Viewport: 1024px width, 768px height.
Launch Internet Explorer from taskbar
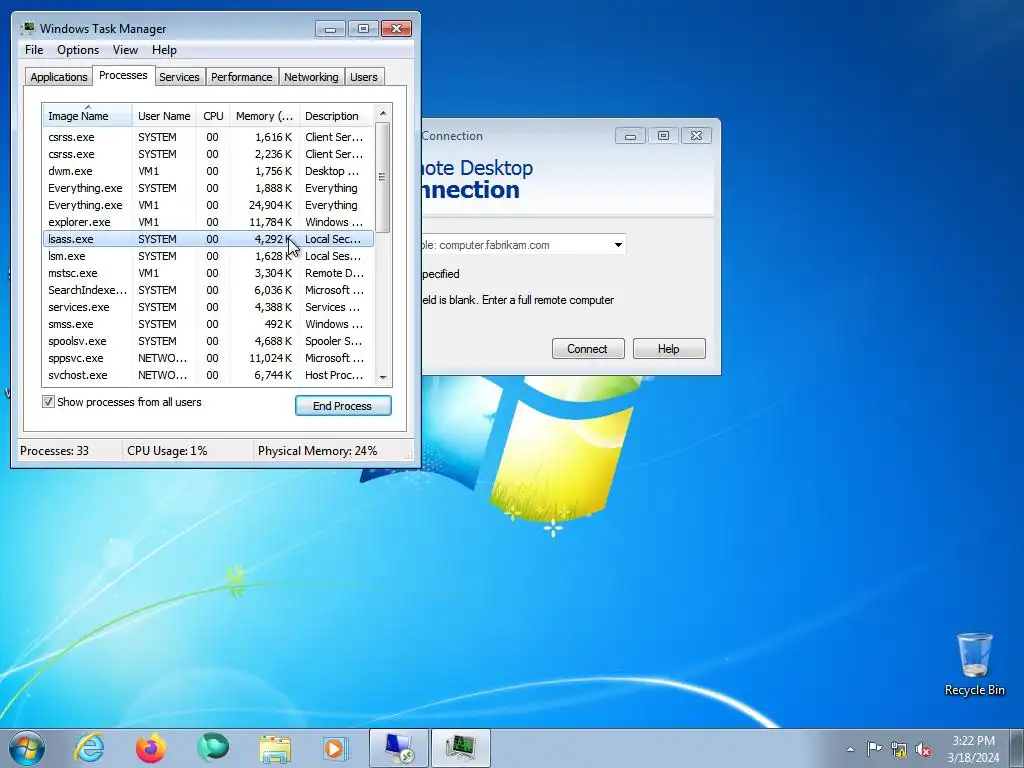tap(89, 748)
